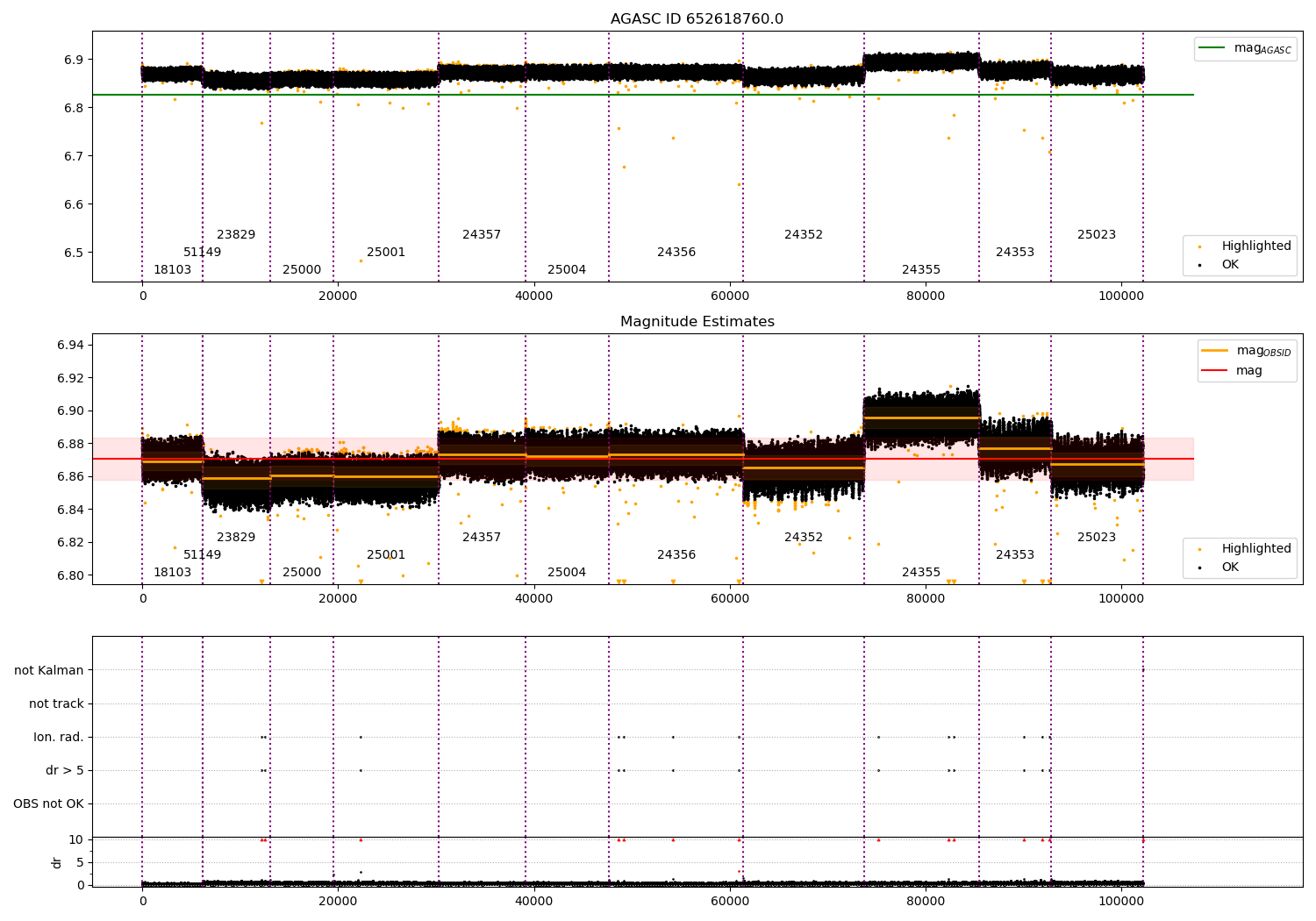Click obsid label 25004 in AGASC ID plot

567,270
